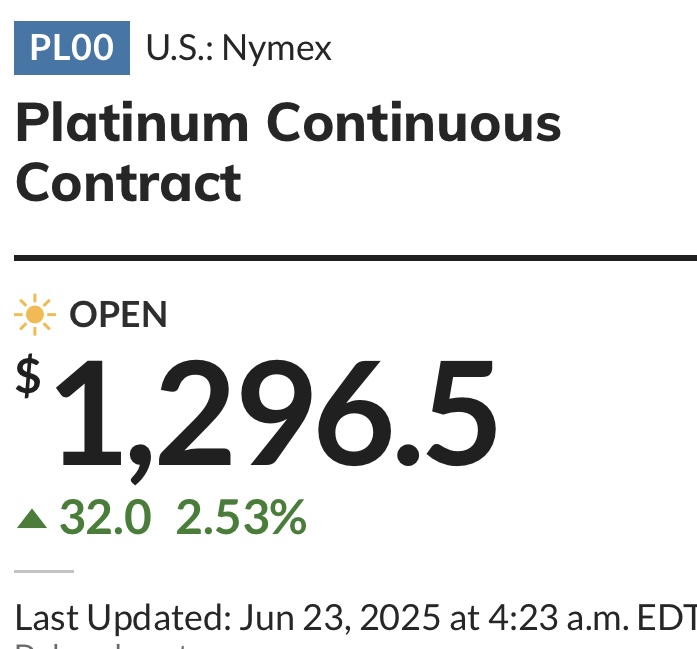The height and width of the screenshot is (649, 697).
Task: Click the 32.0 point change value
Action: 105,517
